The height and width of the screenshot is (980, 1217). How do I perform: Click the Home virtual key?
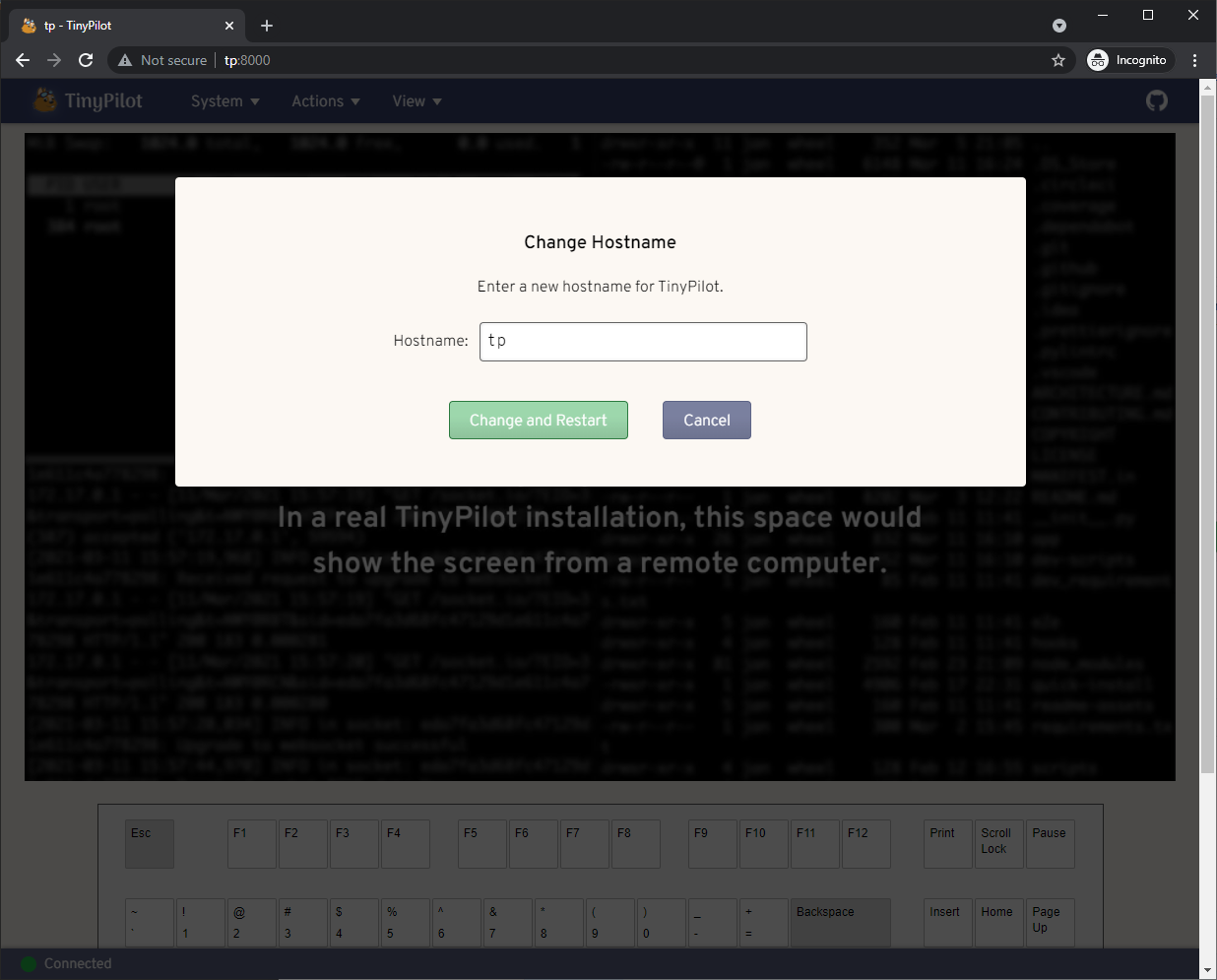(x=999, y=923)
